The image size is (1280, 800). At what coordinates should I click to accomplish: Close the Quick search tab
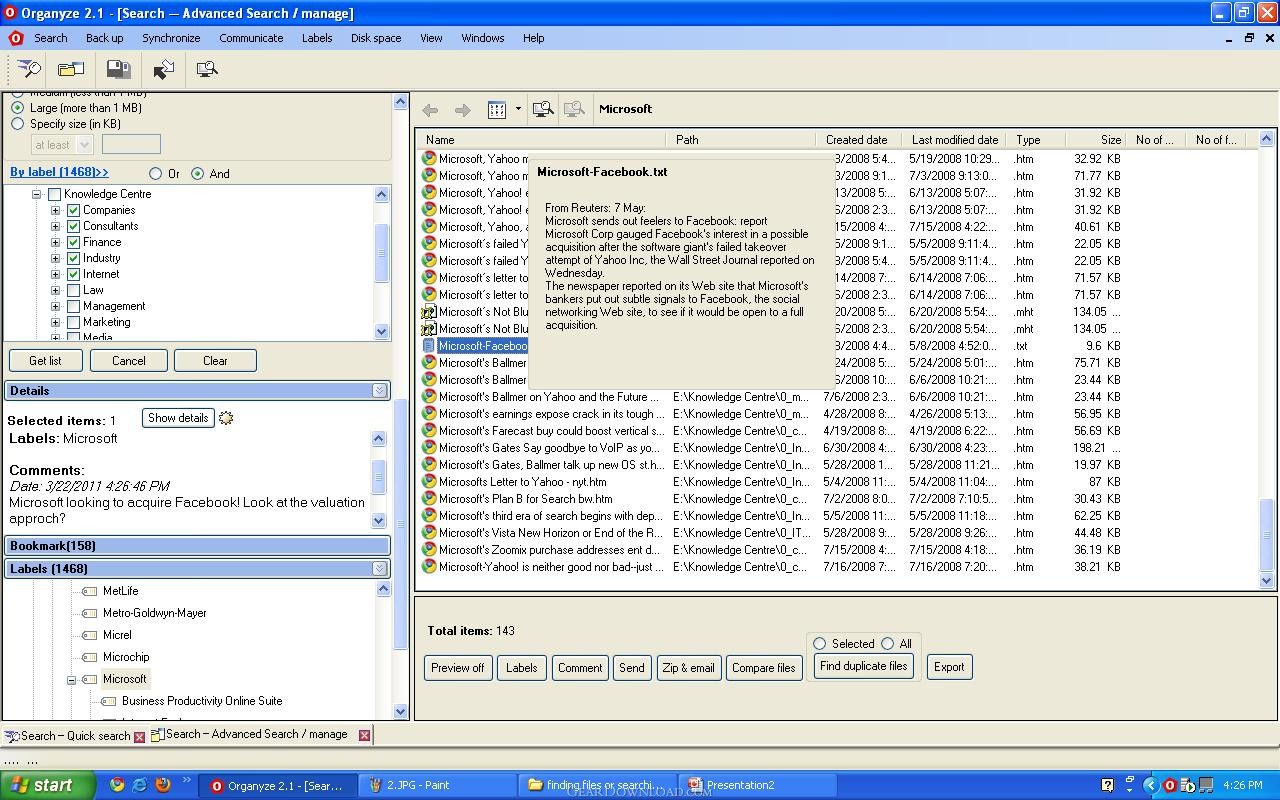point(139,736)
